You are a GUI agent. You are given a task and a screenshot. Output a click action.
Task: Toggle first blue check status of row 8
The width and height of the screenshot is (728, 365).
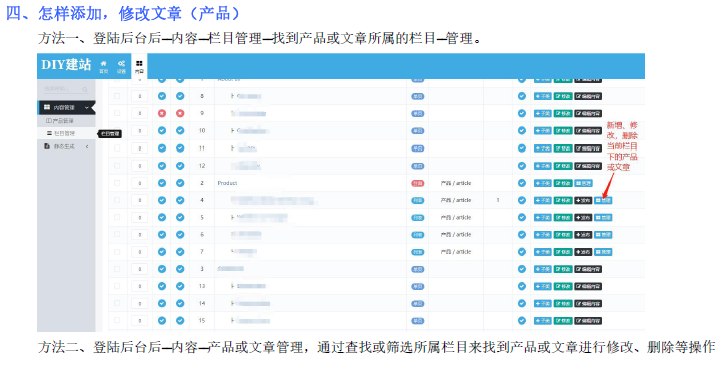162,96
